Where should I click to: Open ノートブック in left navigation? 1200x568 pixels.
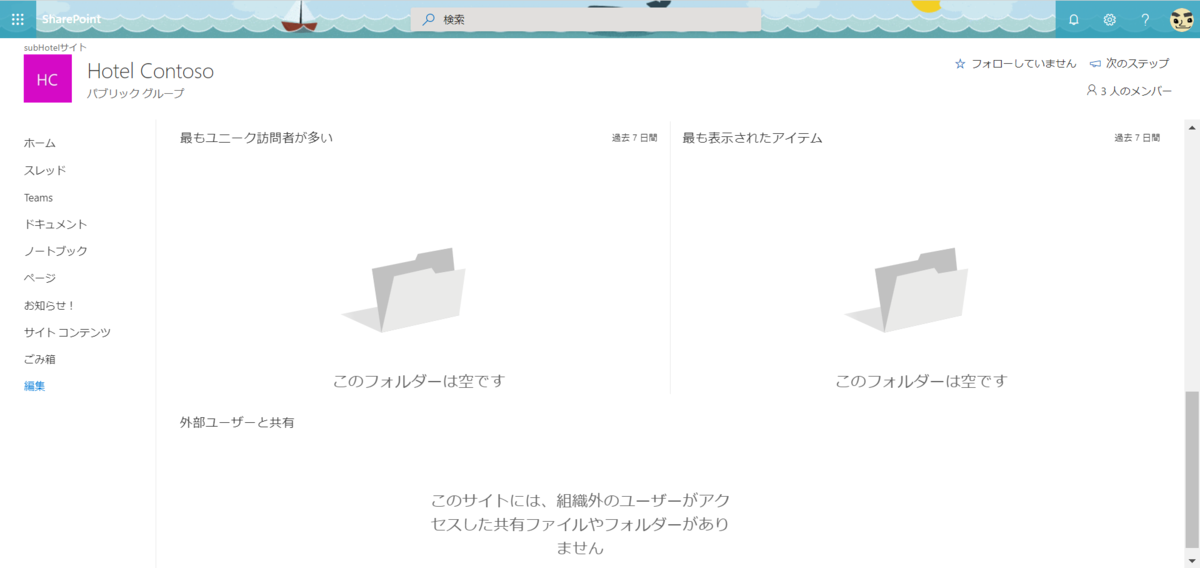(x=55, y=251)
